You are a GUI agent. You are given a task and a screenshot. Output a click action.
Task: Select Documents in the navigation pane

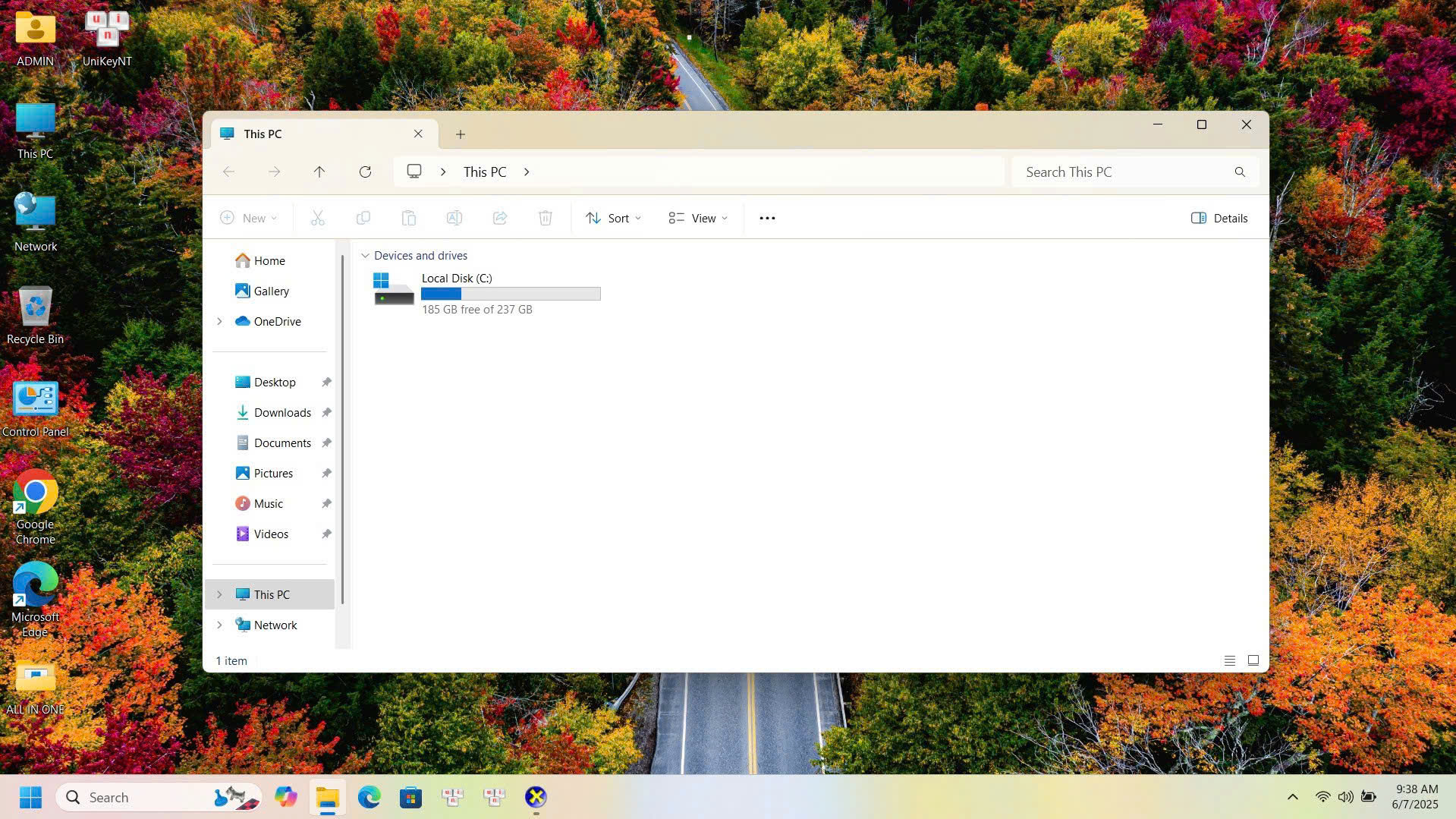click(x=281, y=443)
